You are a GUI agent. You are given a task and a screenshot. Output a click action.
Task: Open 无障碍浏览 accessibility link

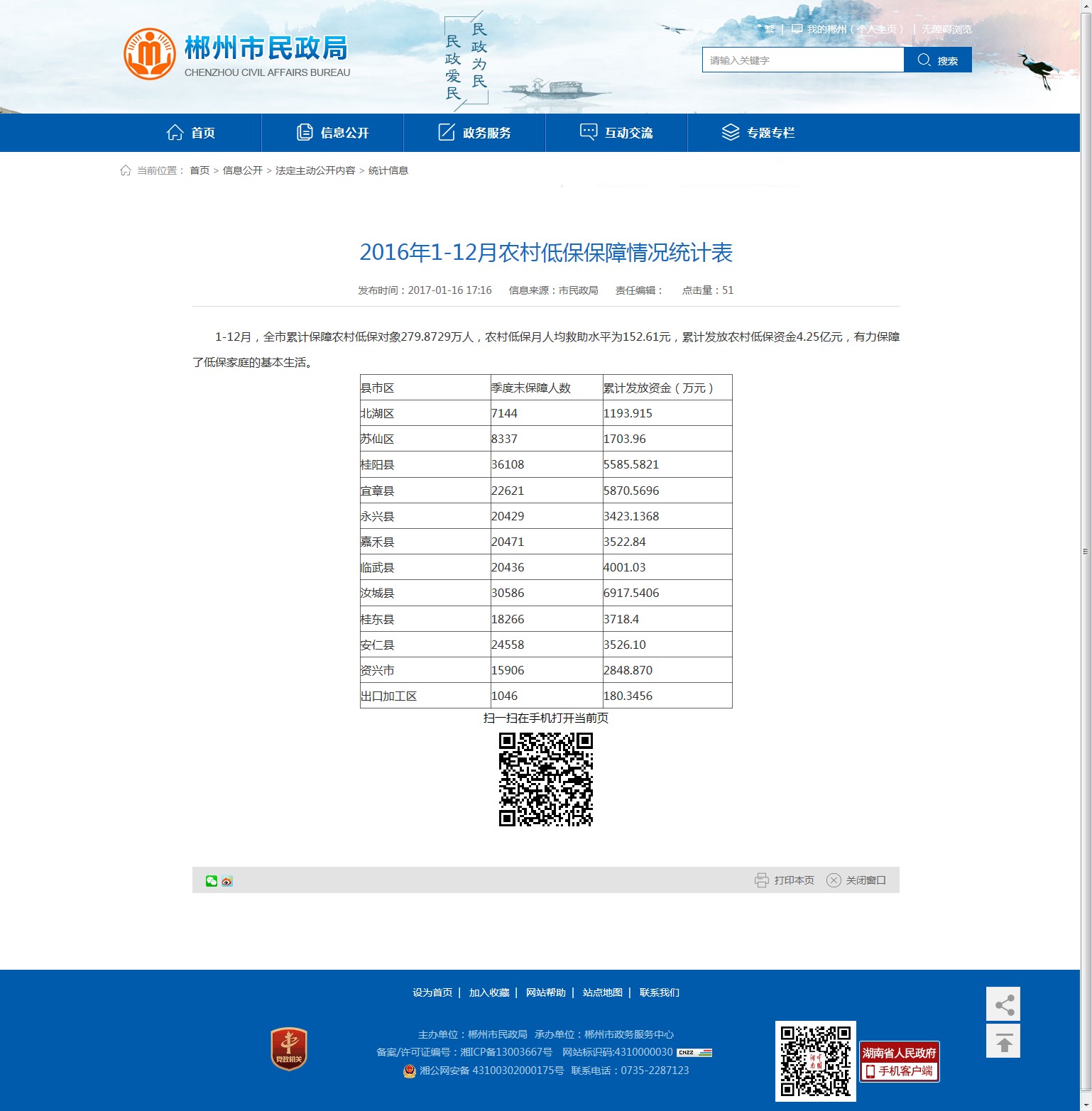coord(947,29)
